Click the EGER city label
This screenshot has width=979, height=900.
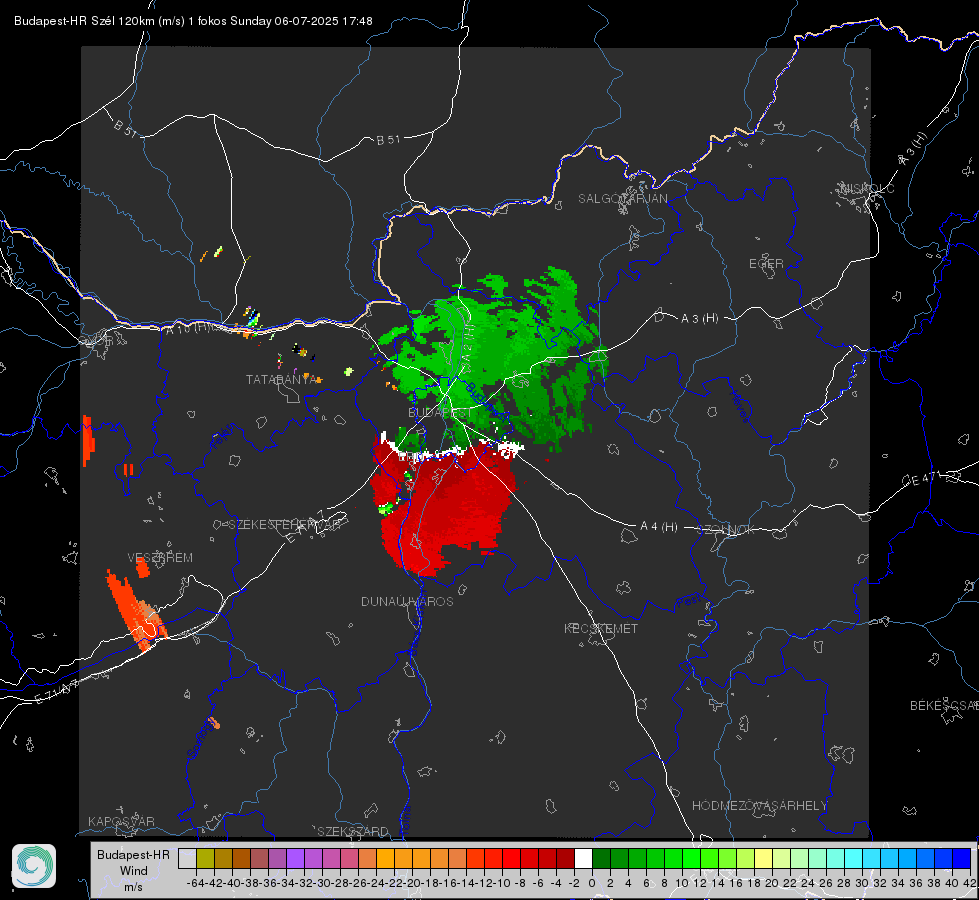766,264
